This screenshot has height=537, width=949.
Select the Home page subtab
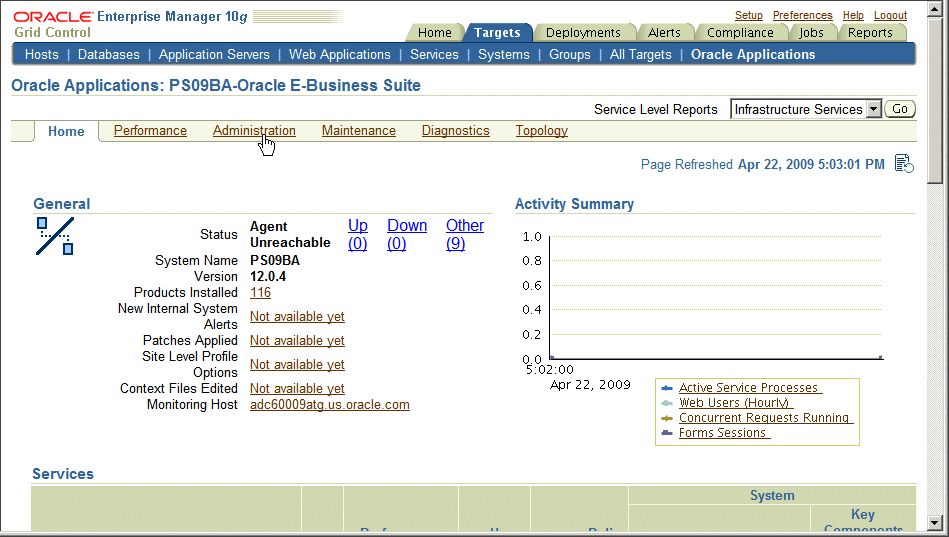tap(66, 131)
